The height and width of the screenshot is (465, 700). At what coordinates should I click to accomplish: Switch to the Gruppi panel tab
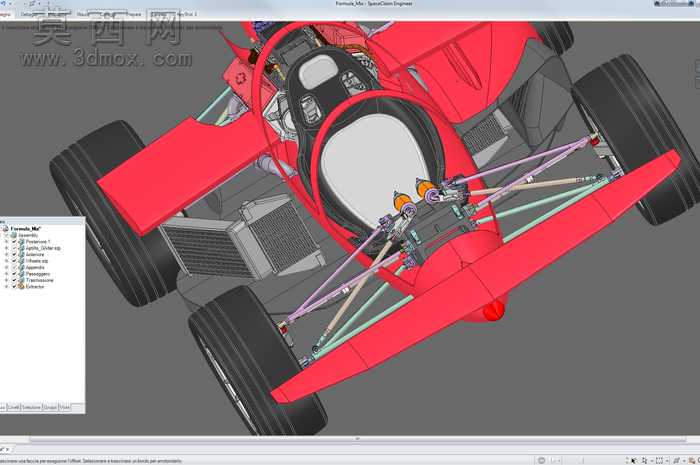[50, 407]
